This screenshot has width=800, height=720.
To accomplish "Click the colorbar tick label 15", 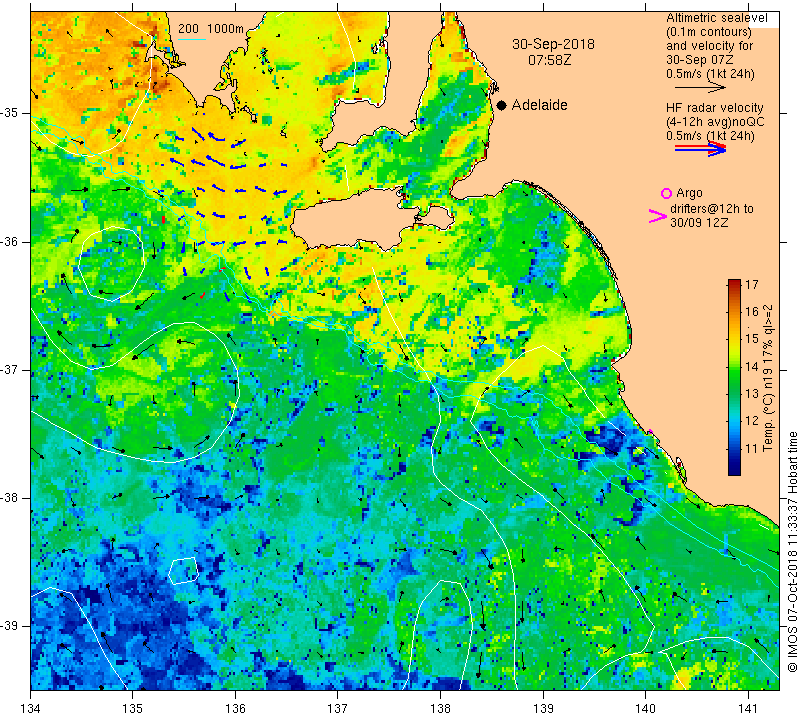I will (x=752, y=339).
